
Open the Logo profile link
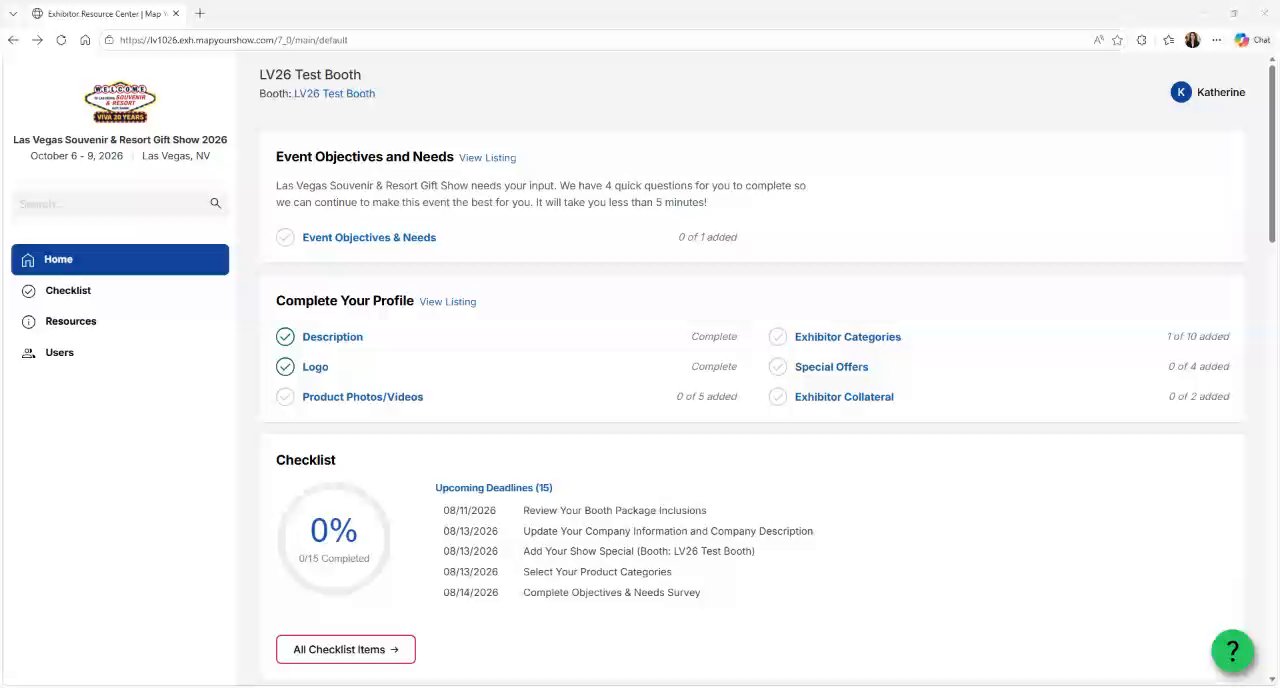click(315, 367)
